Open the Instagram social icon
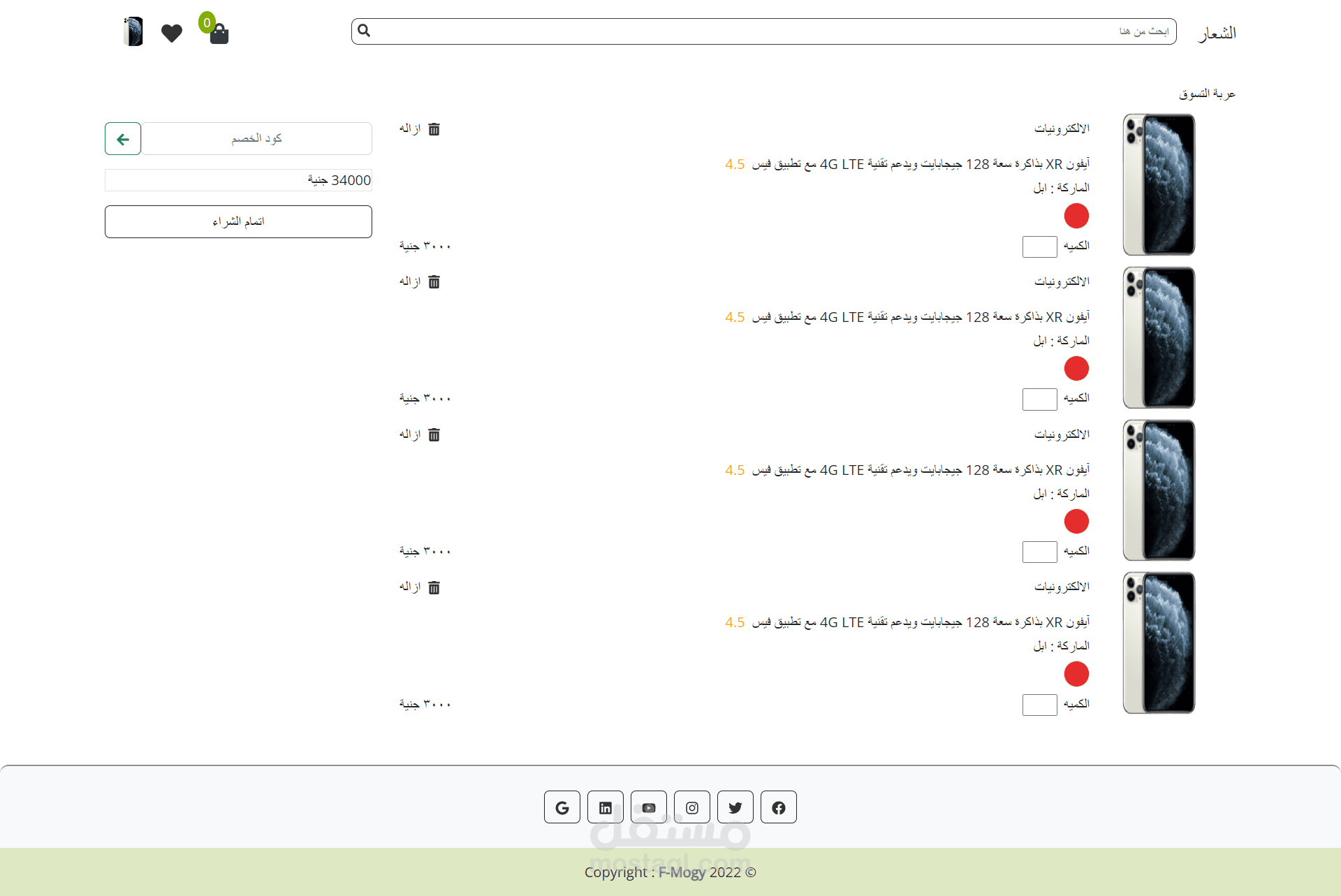This screenshot has width=1341, height=896. (x=691, y=807)
